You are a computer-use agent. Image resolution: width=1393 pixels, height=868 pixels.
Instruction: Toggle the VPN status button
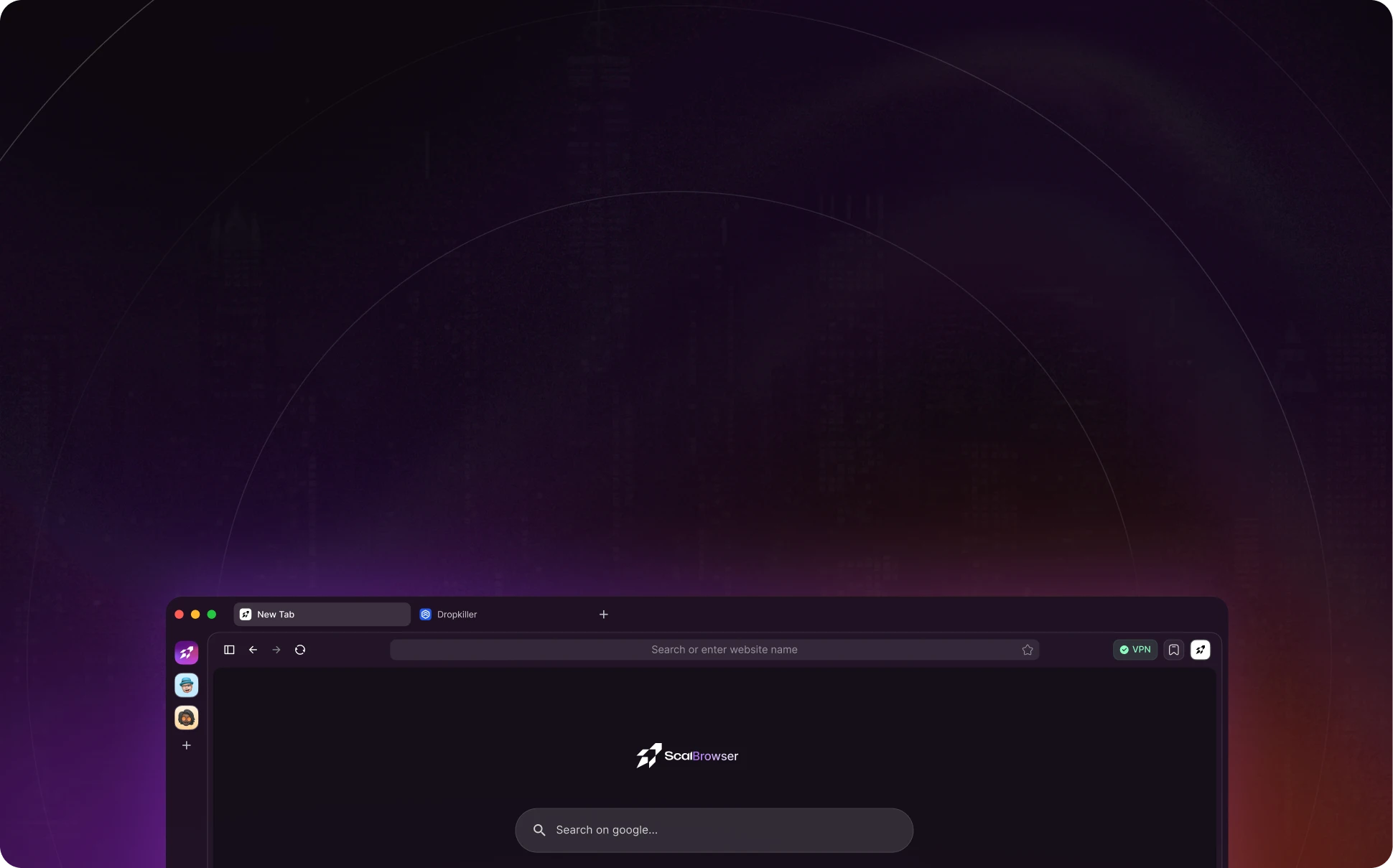(x=1135, y=650)
